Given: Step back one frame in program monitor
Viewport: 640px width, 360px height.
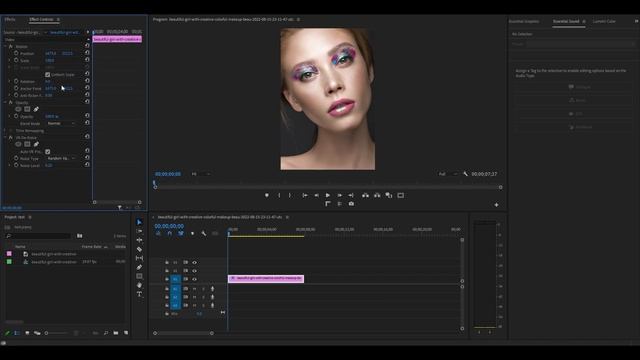Looking at the screenshot, I should click(316, 196).
